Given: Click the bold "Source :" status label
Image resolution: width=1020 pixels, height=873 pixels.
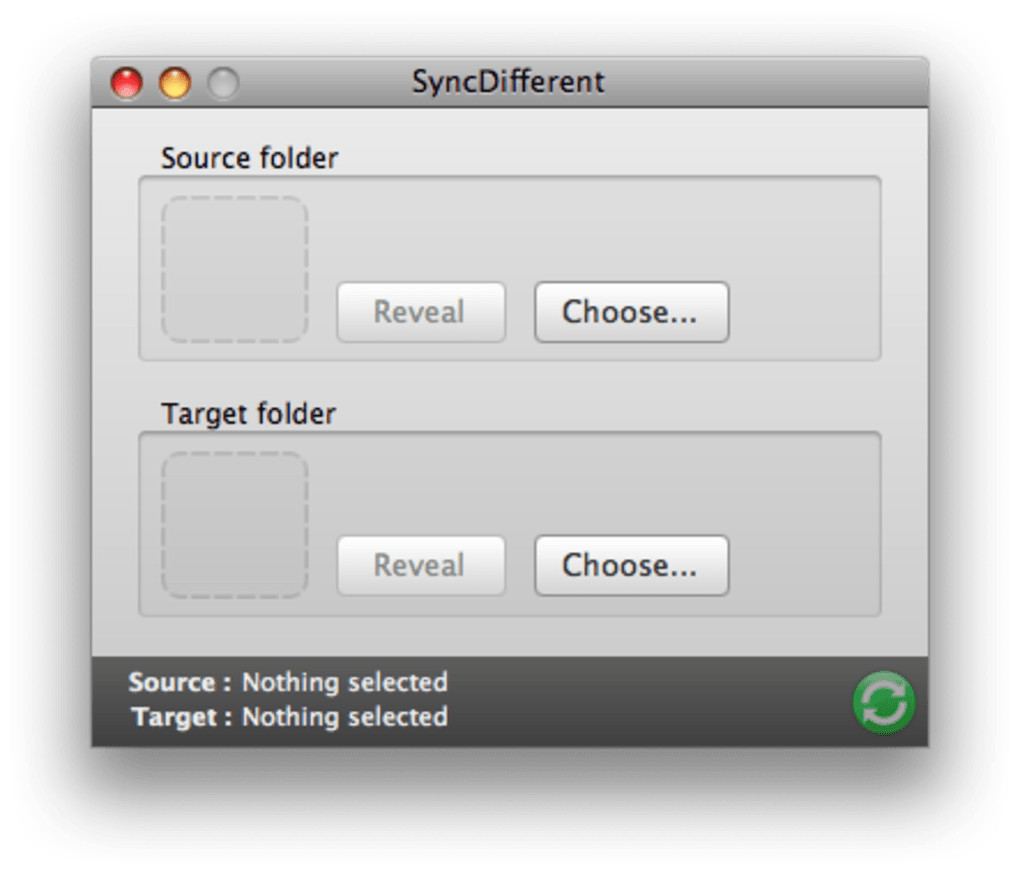Looking at the screenshot, I should click(x=180, y=683).
